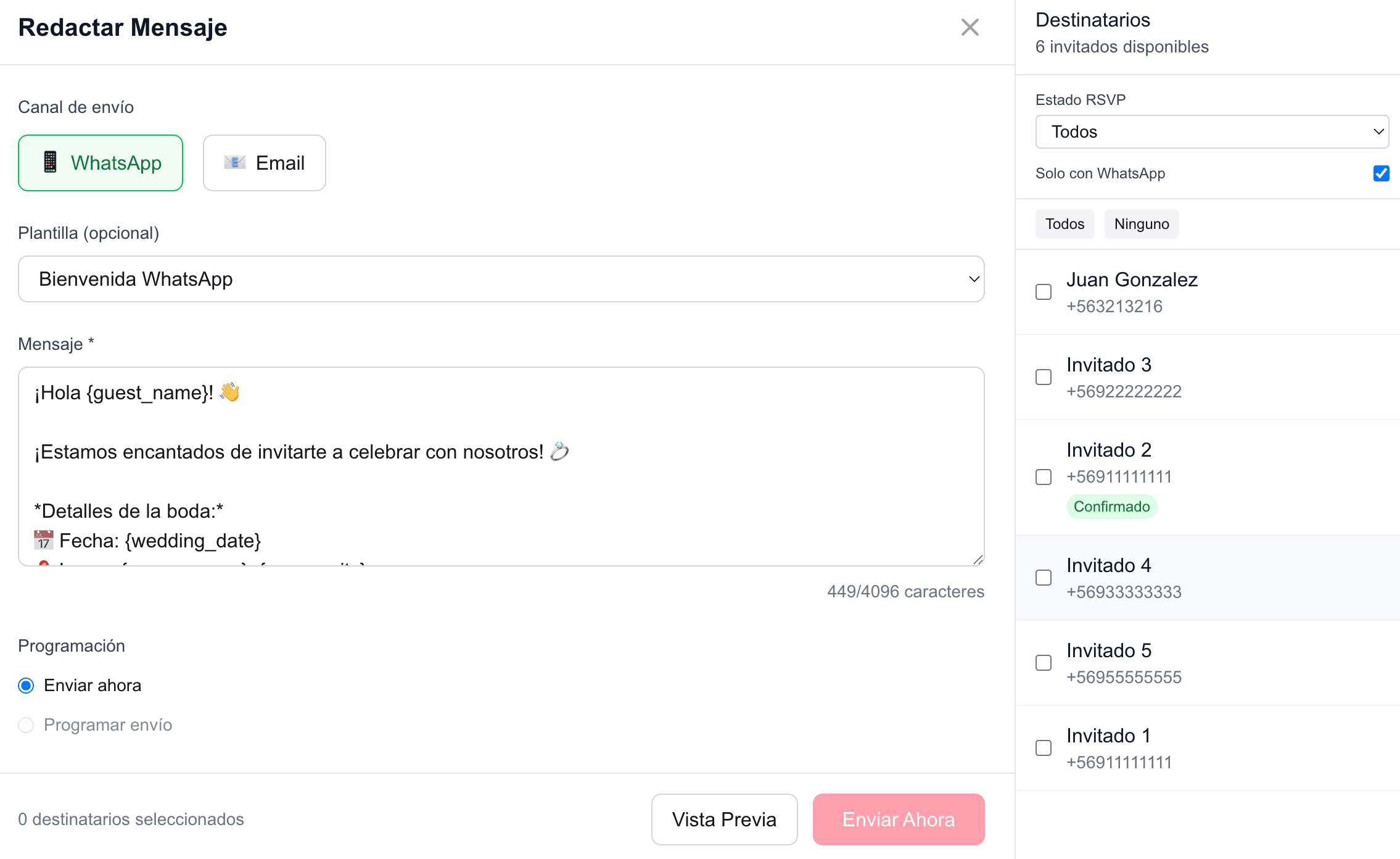
Task: Tick the Invitado 4 checkbox
Action: (1044, 578)
